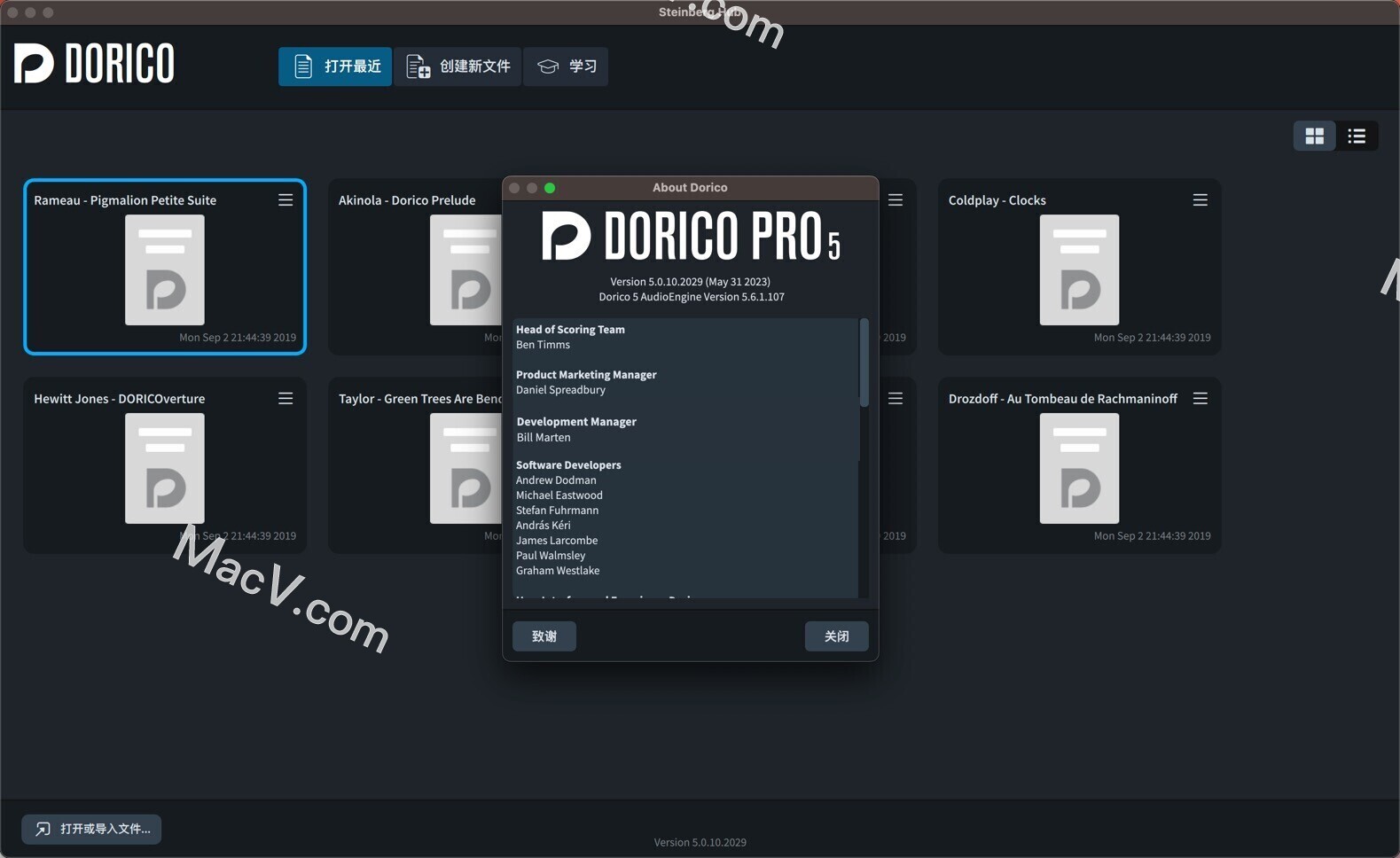Switch to list view
The width and height of the screenshot is (1400, 858).
pos(1357,136)
